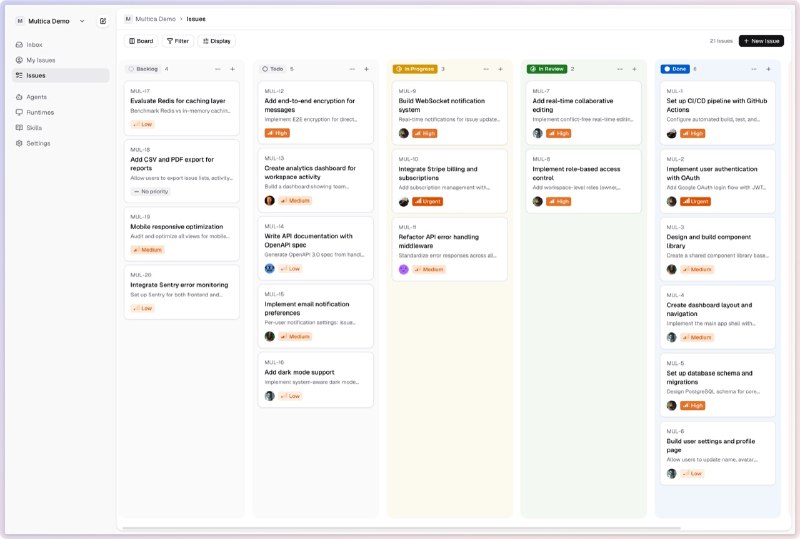The width and height of the screenshot is (800, 539).
Task: Open Add dark mode support card
Action: 316,380
